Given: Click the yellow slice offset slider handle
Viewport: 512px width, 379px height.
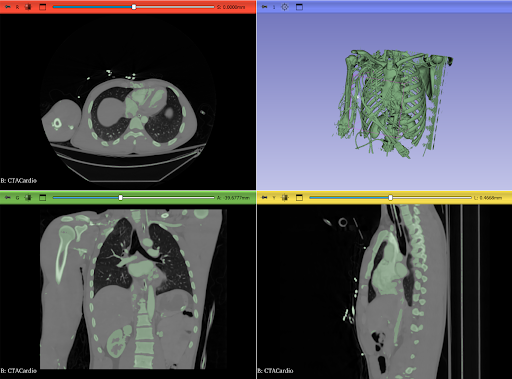Looking at the screenshot, I should (390, 198).
